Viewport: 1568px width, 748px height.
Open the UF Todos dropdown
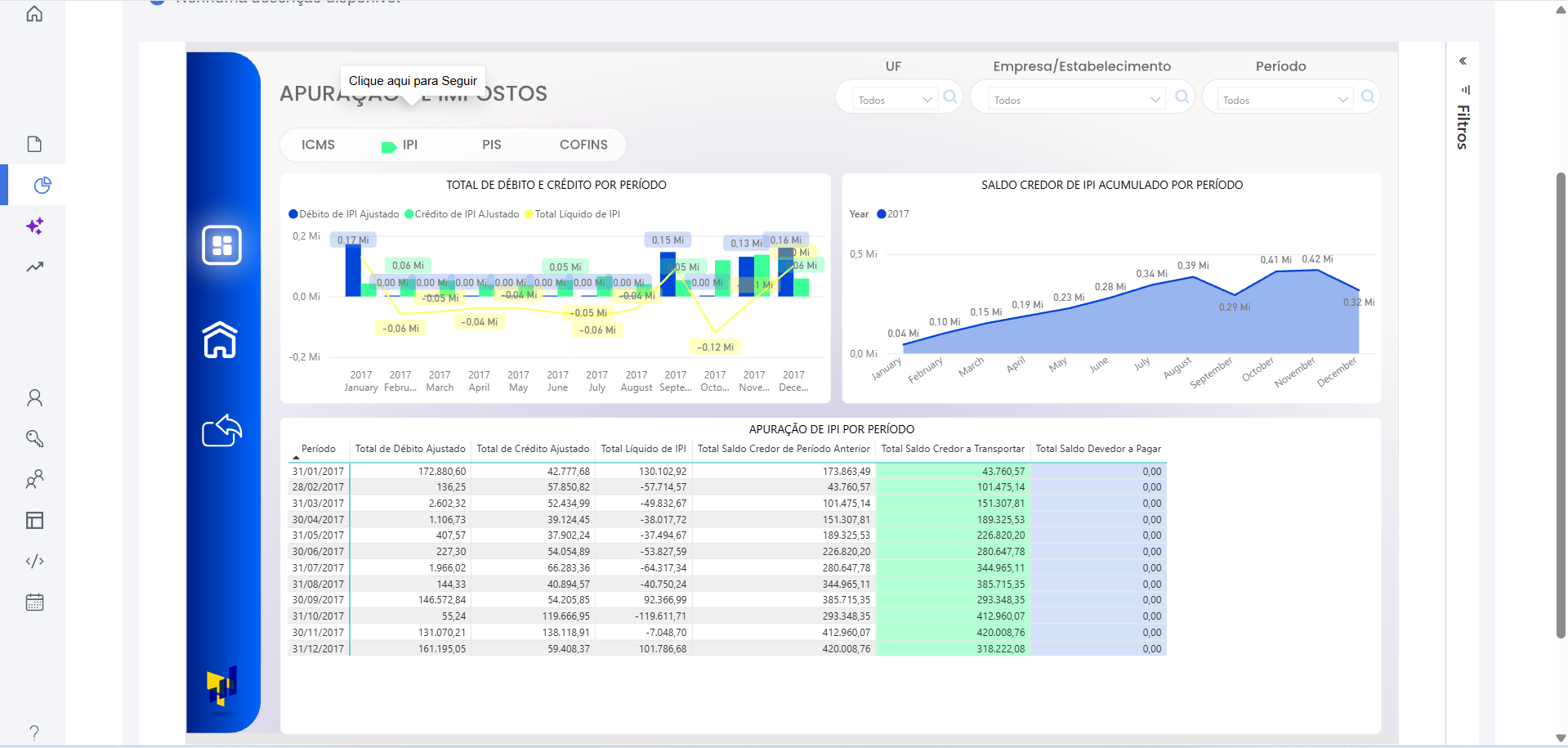[895, 100]
